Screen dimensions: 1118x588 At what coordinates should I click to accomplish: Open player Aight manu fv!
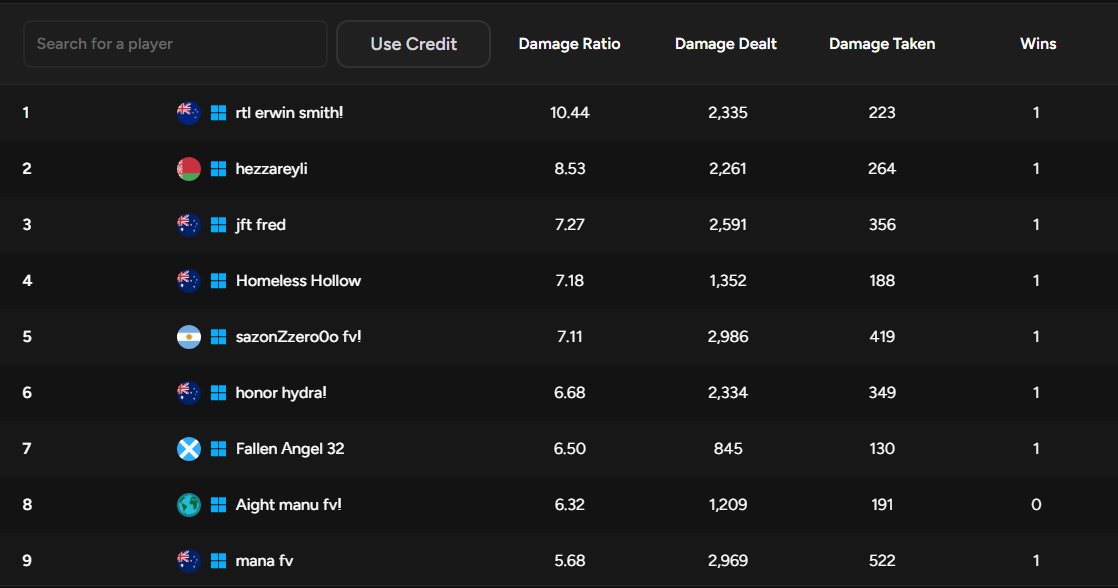click(x=289, y=505)
